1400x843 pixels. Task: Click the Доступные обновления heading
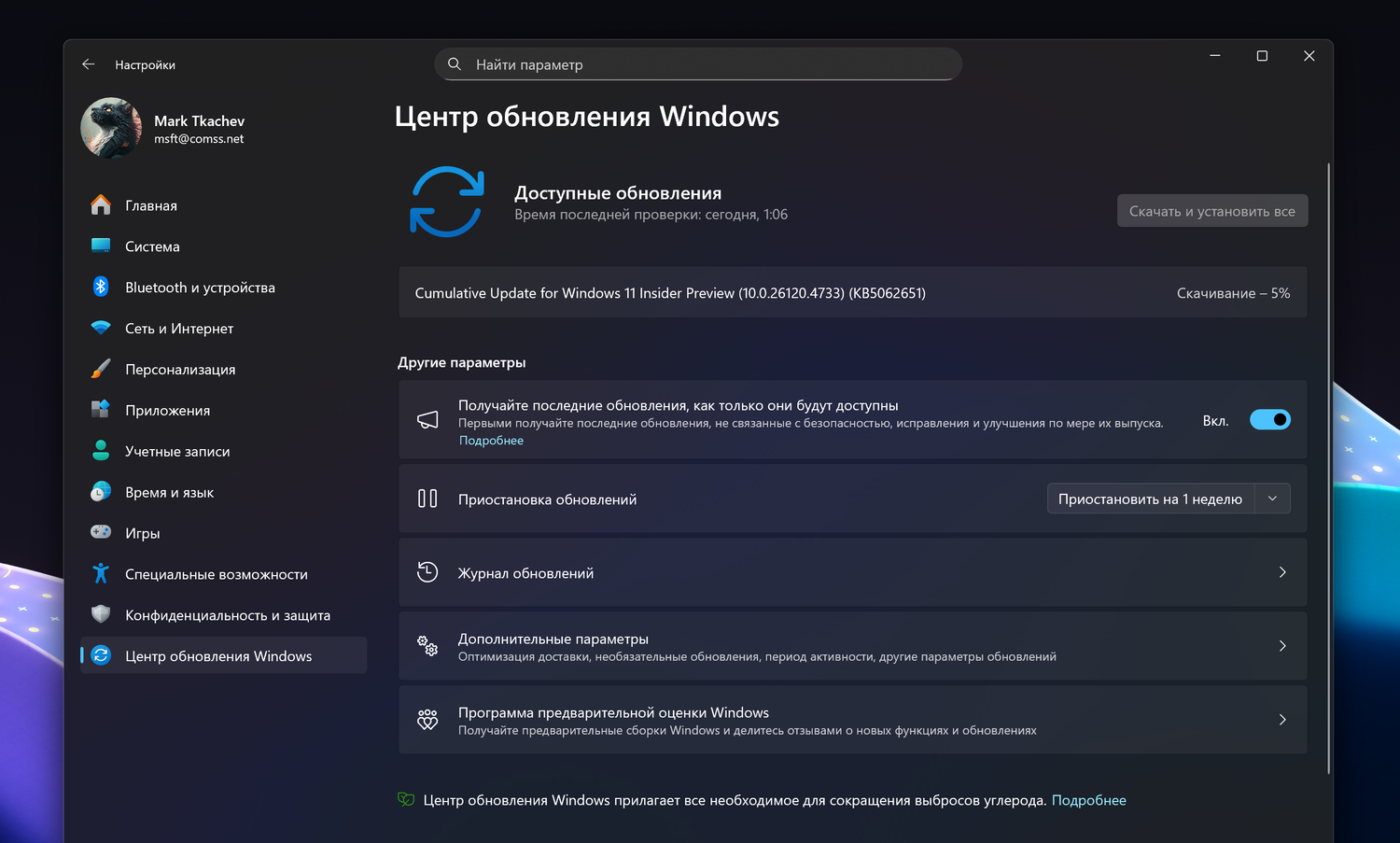[x=618, y=193]
